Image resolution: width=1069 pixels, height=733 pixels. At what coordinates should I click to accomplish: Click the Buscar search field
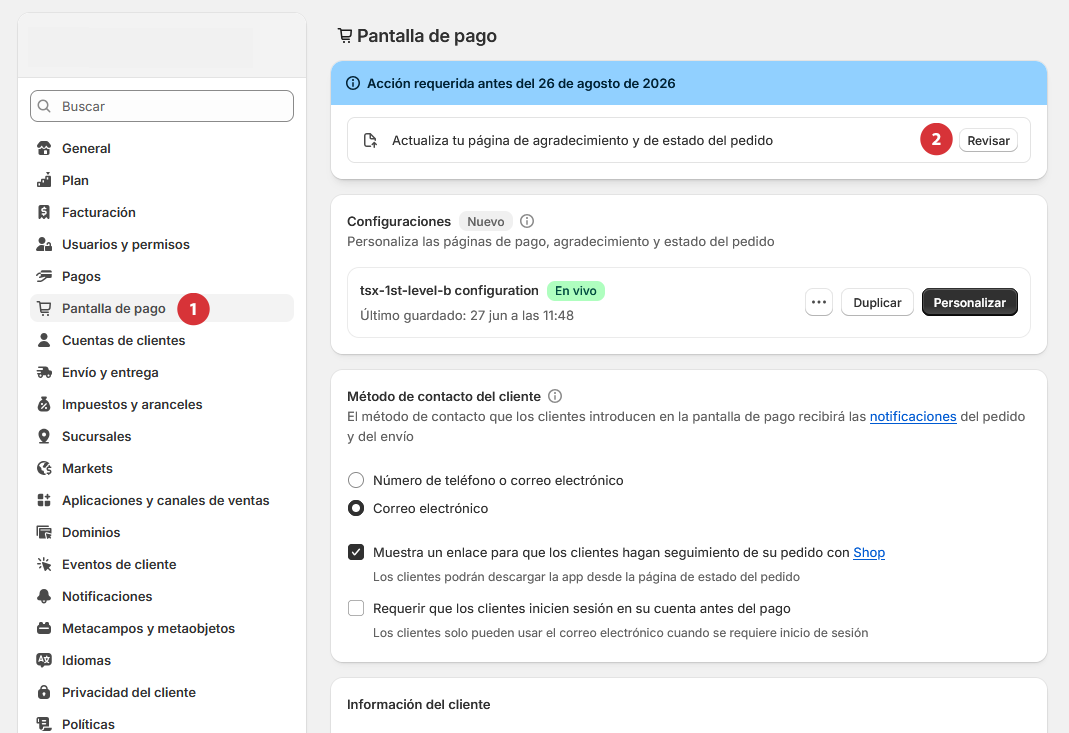[161, 106]
